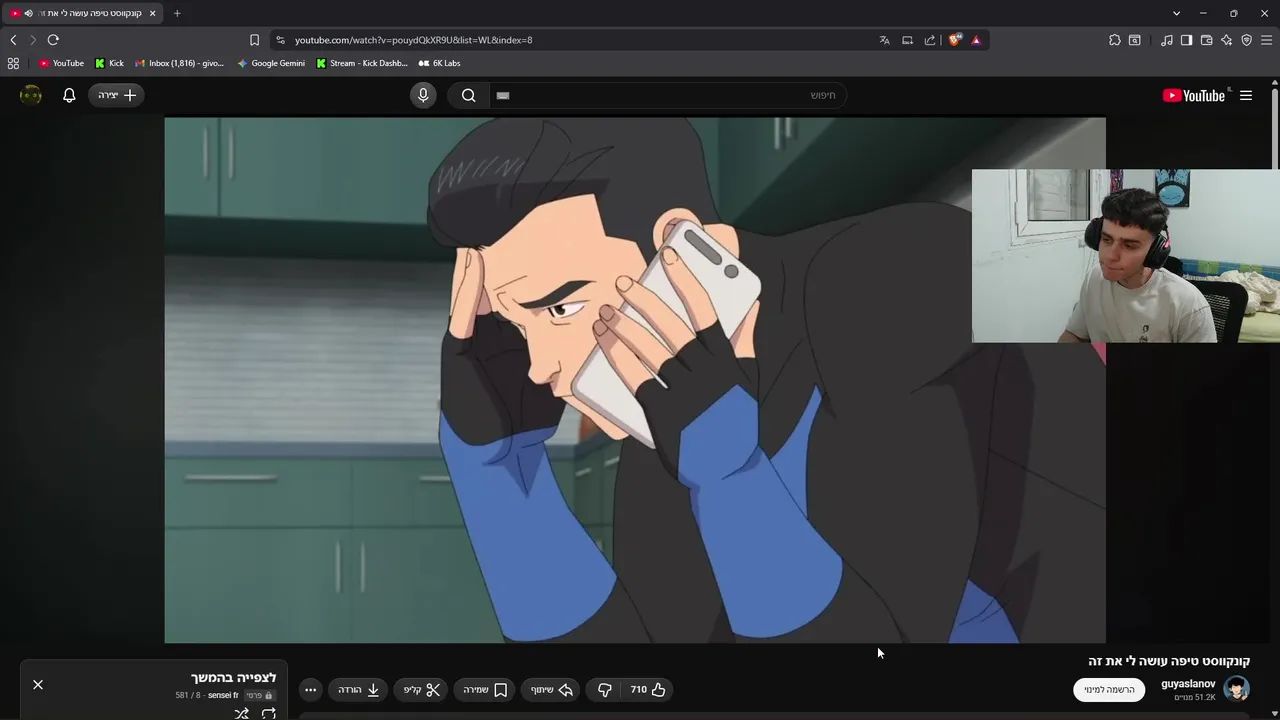Screen dimensions: 1280x720
Task: Download the video with the download button
Action: tap(358, 690)
